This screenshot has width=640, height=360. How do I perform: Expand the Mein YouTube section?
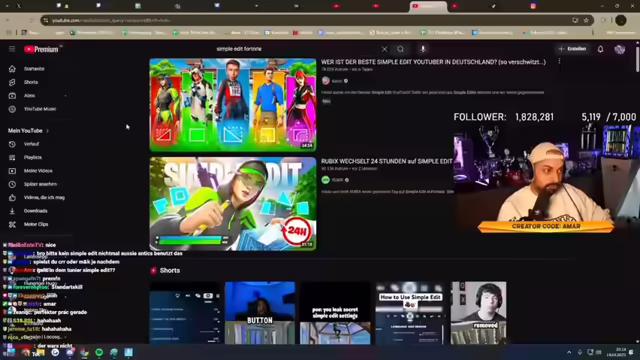pos(29,131)
